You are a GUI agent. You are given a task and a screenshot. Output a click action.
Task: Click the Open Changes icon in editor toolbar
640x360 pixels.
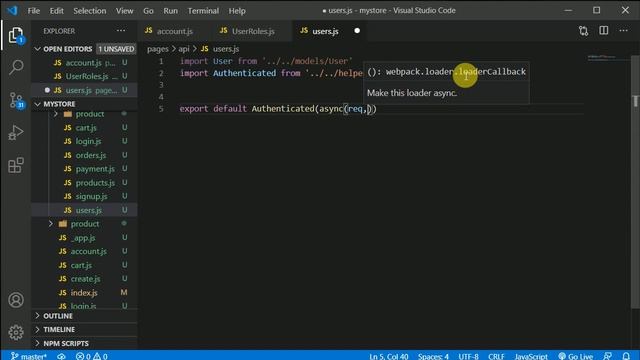pos(584,31)
